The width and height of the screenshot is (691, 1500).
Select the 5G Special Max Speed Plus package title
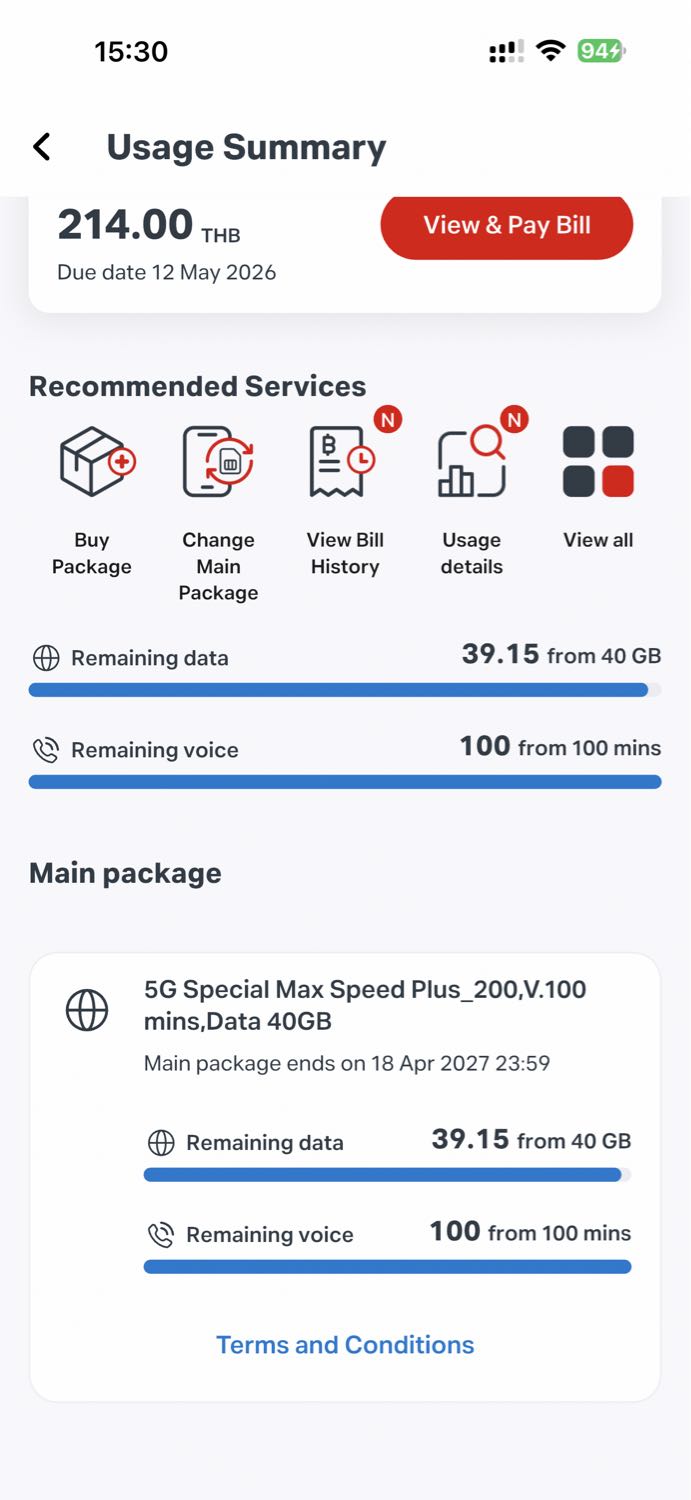point(365,1005)
